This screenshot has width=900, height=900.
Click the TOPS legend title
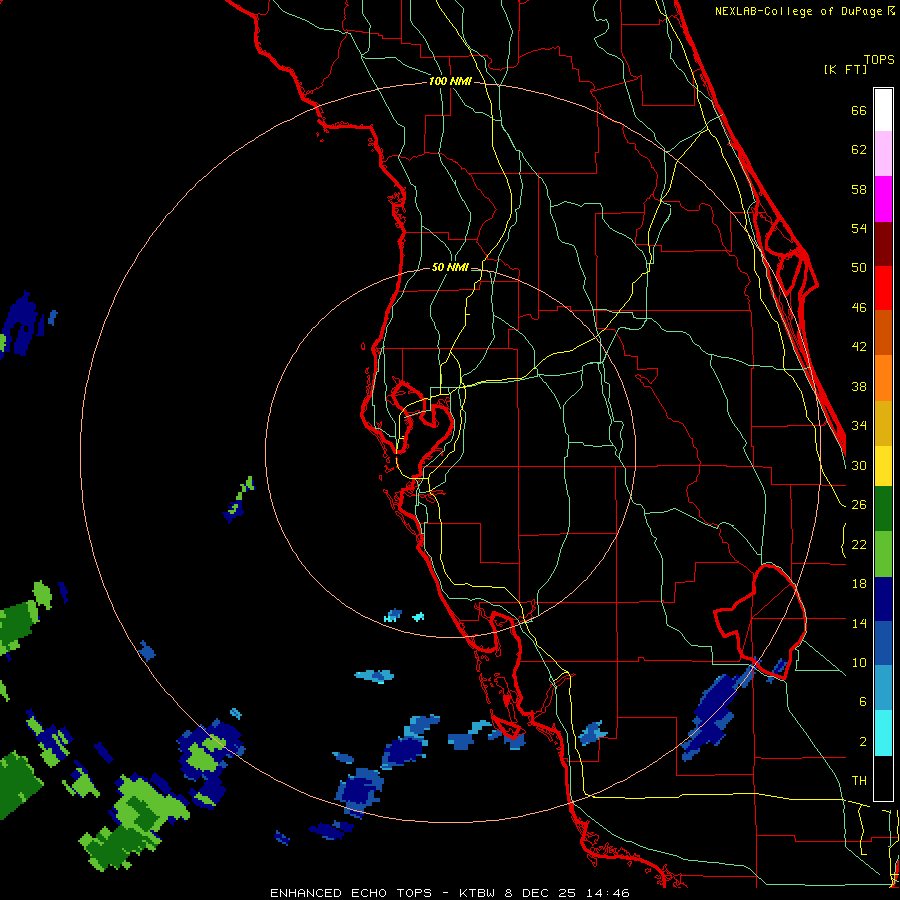click(879, 60)
